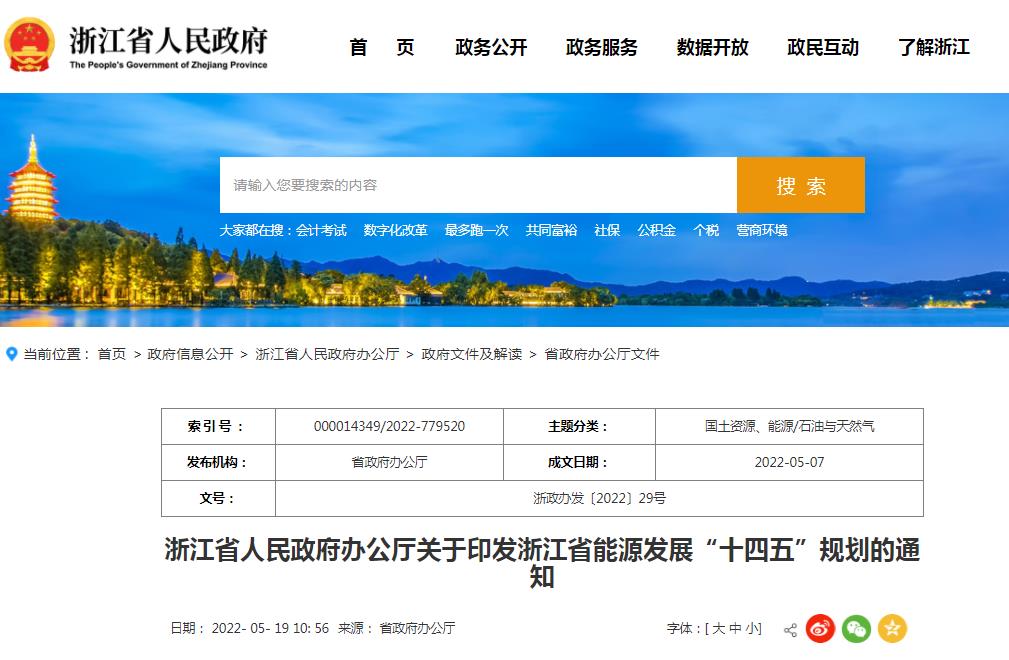Set font size to 中 (medium)
The width and height of the screenshot is (1009, 660).
735,629
